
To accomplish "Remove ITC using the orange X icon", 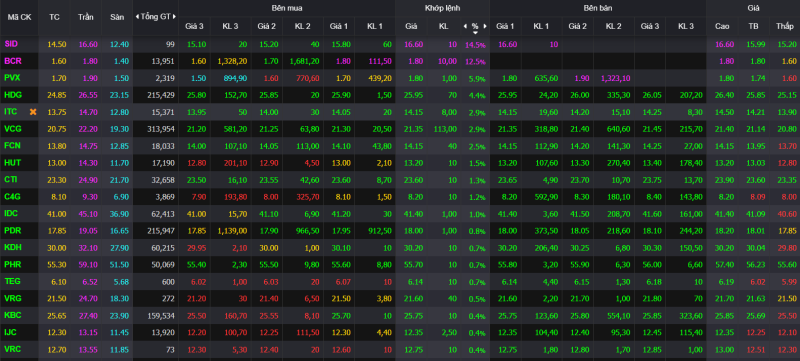I will tap(33, 112).
